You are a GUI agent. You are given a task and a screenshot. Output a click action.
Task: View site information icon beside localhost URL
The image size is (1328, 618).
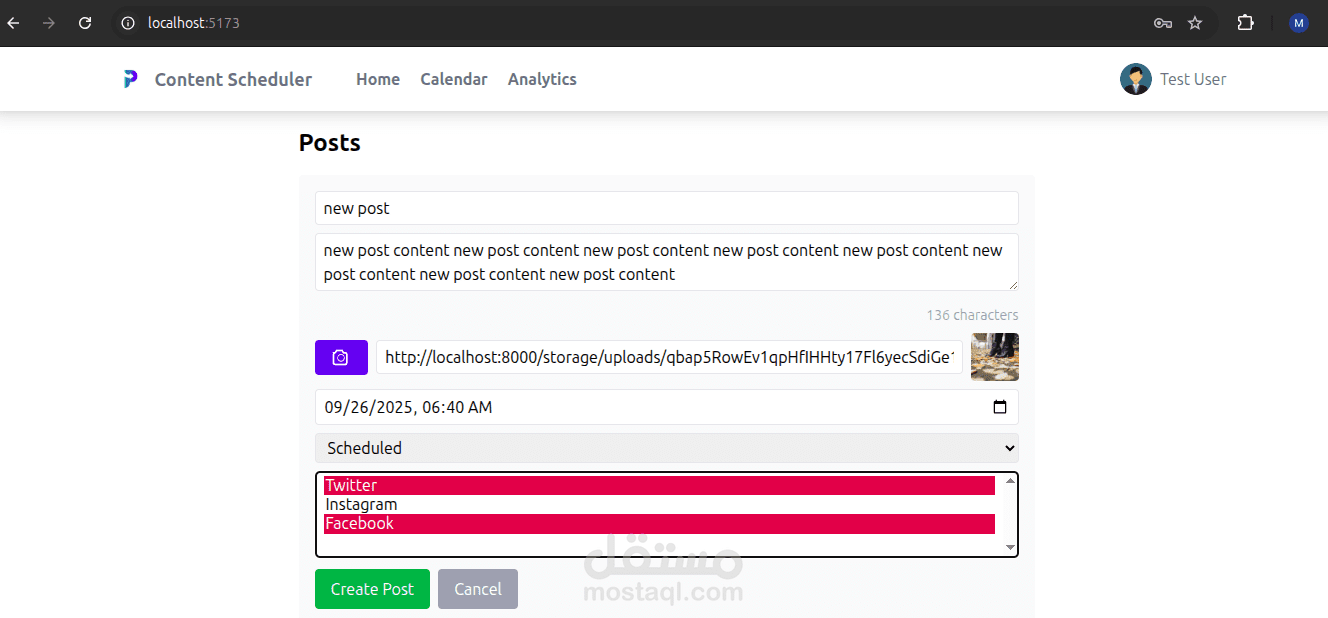[128, 23]
